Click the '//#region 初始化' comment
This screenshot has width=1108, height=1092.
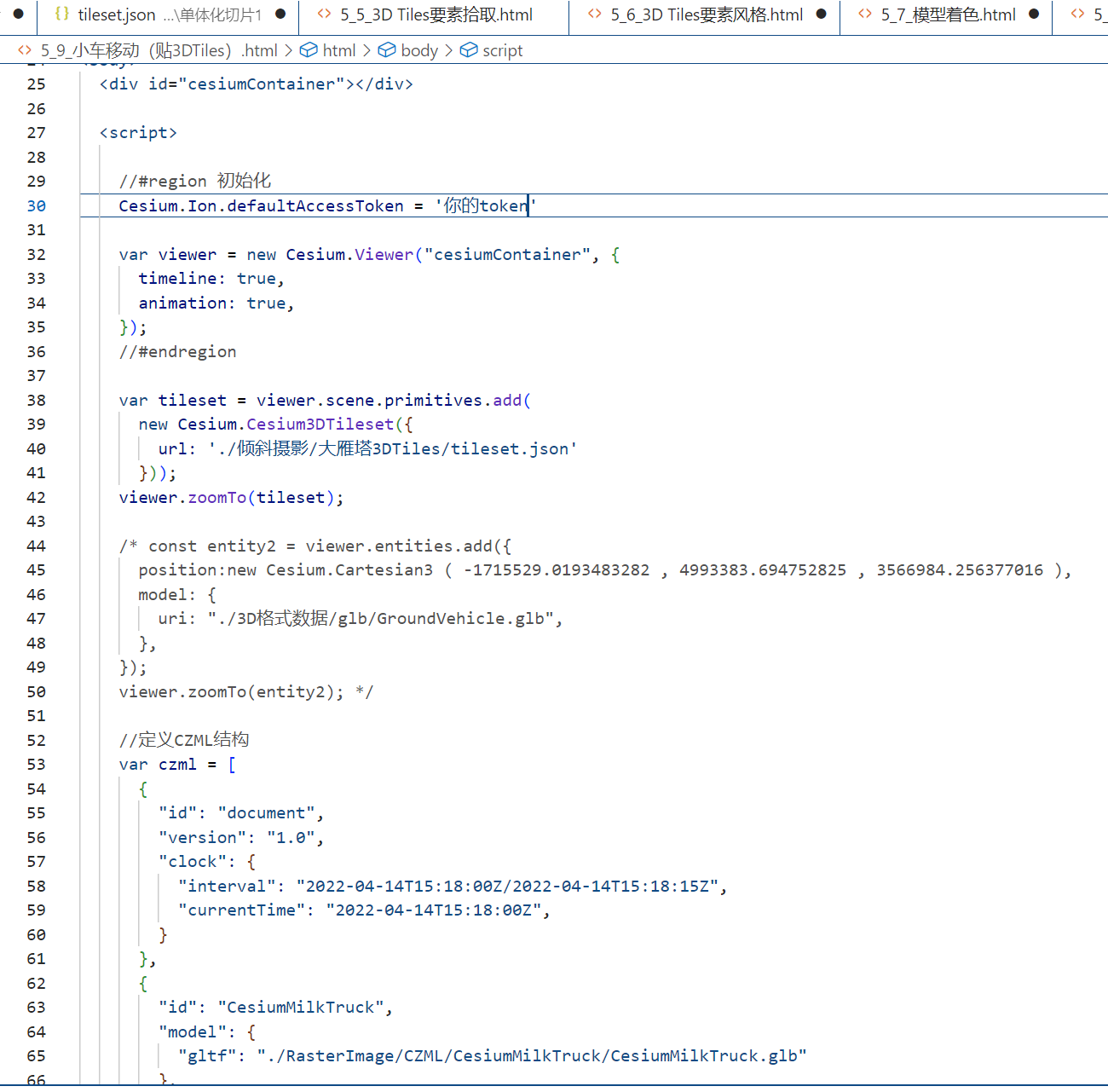click(195, 181)
